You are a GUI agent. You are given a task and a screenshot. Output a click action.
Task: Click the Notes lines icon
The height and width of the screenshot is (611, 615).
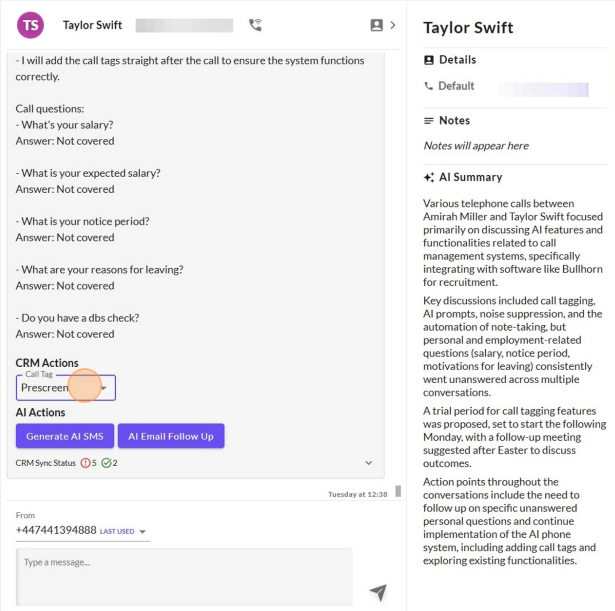pyautogui.click(x=429, y=121)
